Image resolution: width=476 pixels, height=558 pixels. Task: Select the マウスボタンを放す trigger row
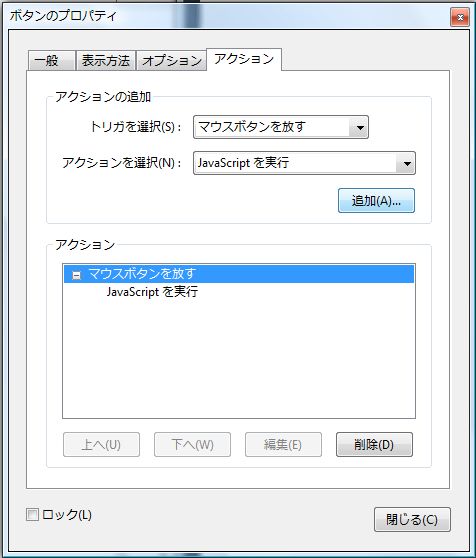coord(239,274)
